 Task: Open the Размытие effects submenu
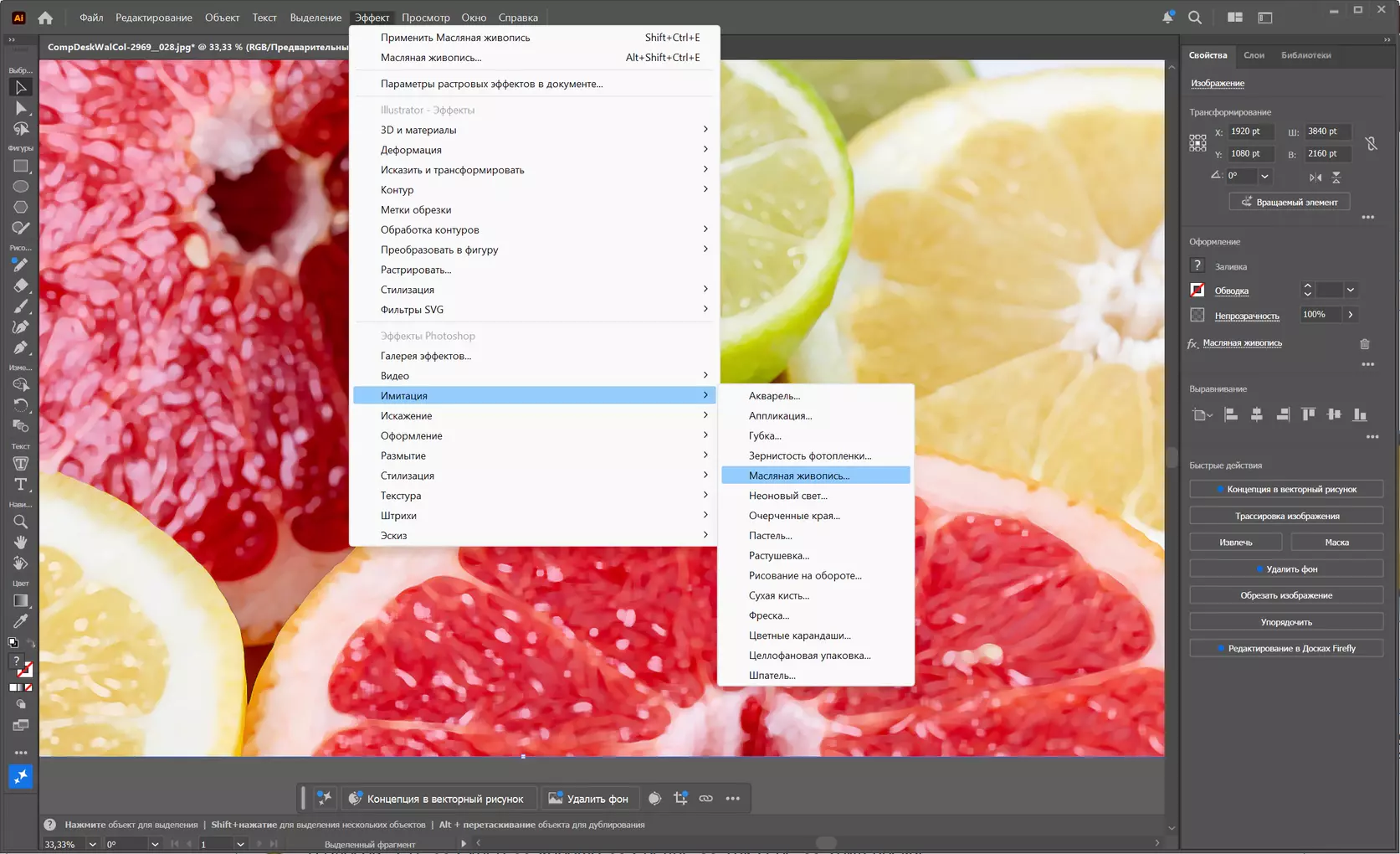click(x=535, y=455)
